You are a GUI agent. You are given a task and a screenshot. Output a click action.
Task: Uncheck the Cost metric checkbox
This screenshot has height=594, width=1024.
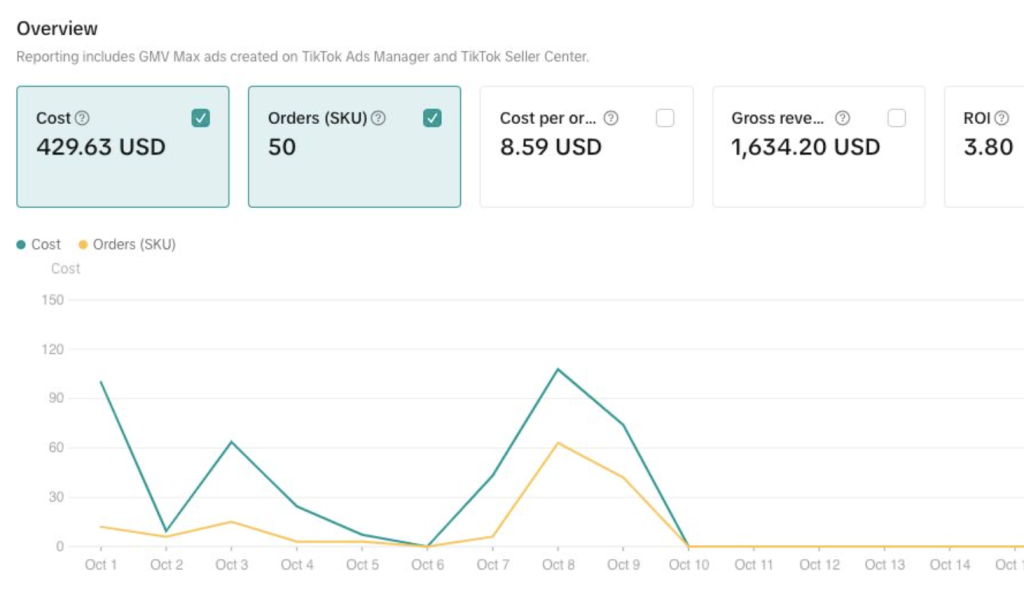coord(201,118)
